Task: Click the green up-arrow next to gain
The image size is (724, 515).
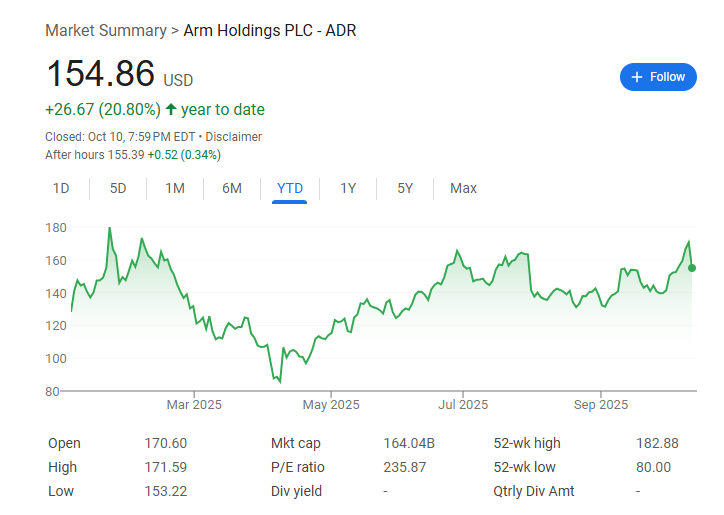Action: click(171, 109)
